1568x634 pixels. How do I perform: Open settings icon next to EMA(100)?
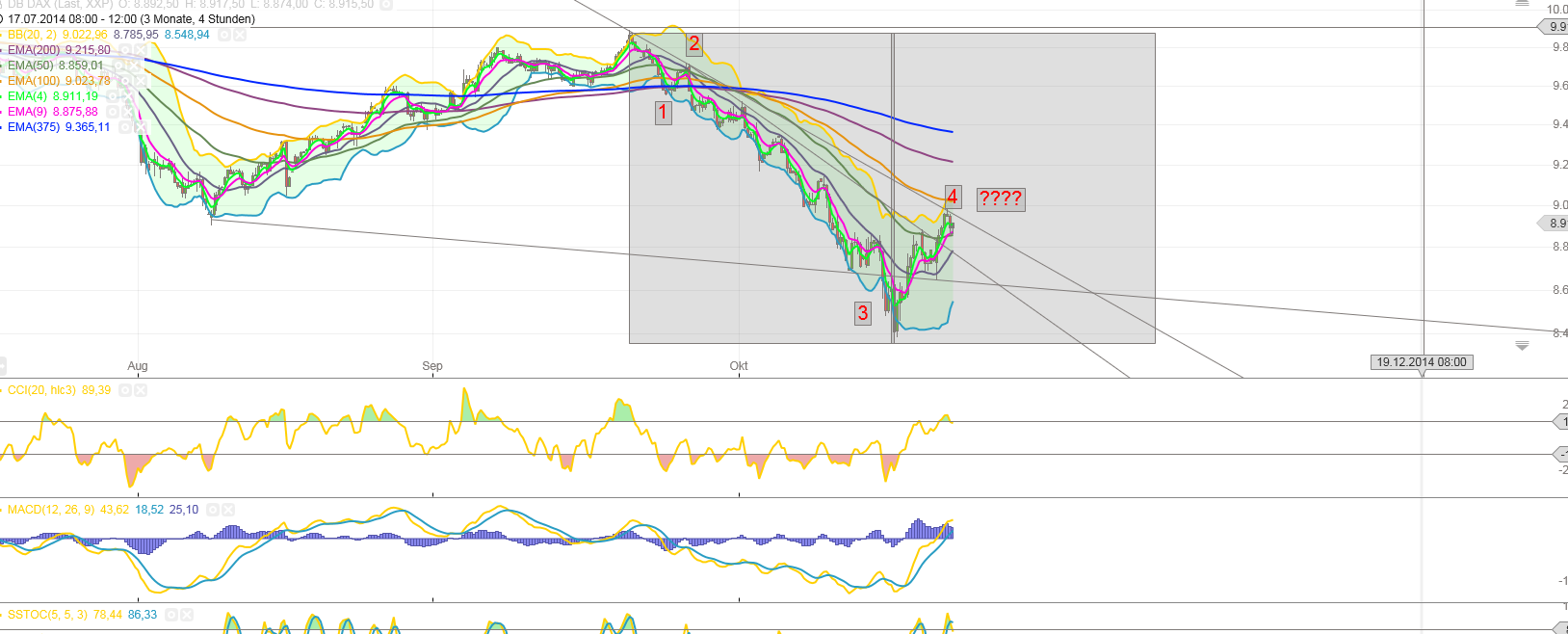(x=125, y=81)
